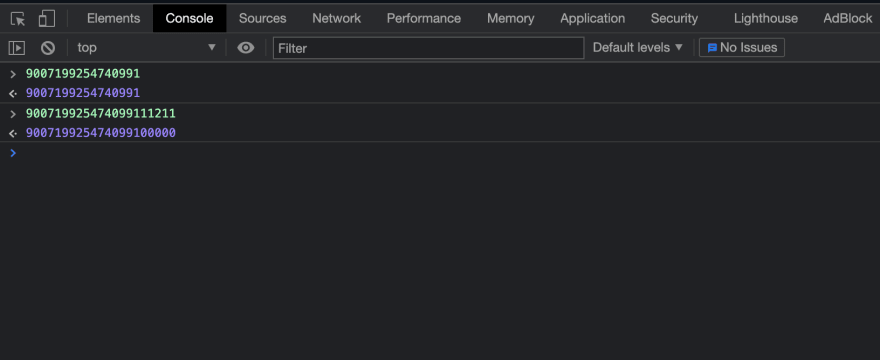
Task: Click the blue No Issues message icon
Action: point(712,48)
